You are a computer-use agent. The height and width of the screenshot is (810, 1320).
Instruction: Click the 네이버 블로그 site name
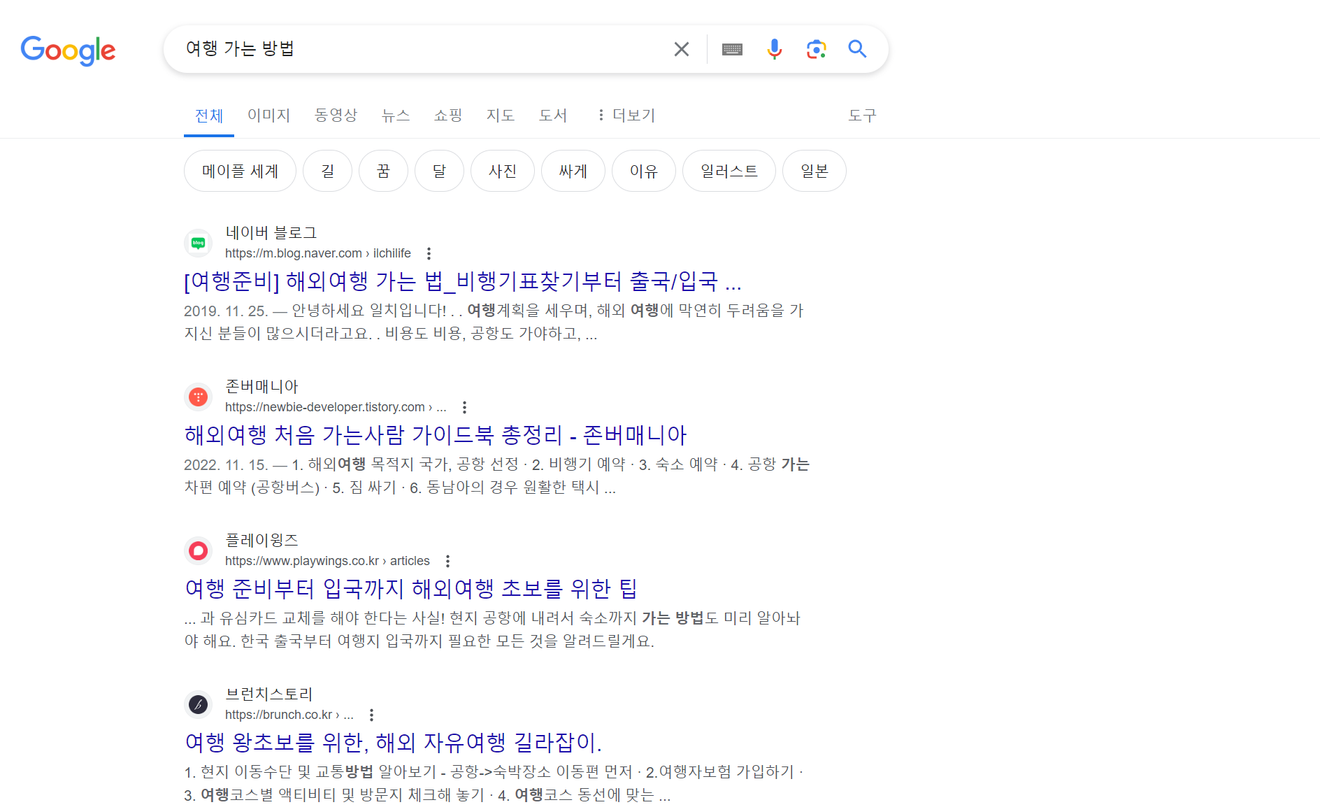270,232
